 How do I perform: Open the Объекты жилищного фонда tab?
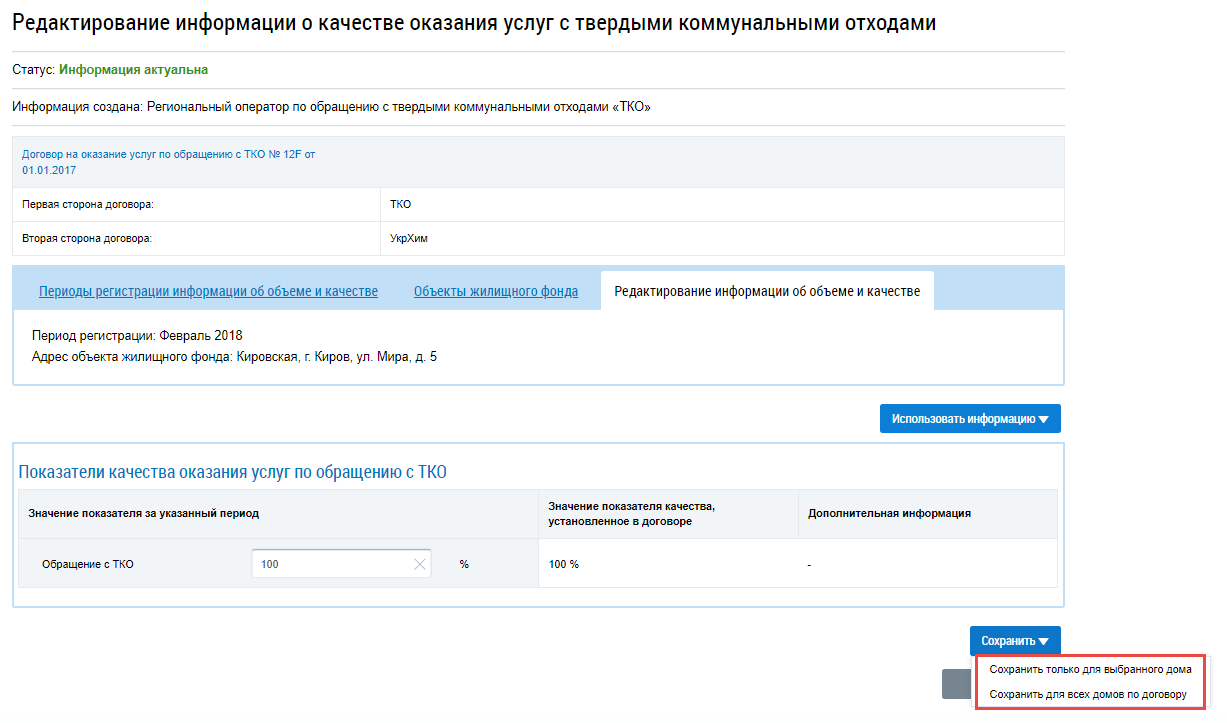pyautogui.click(x=496, y=292)
